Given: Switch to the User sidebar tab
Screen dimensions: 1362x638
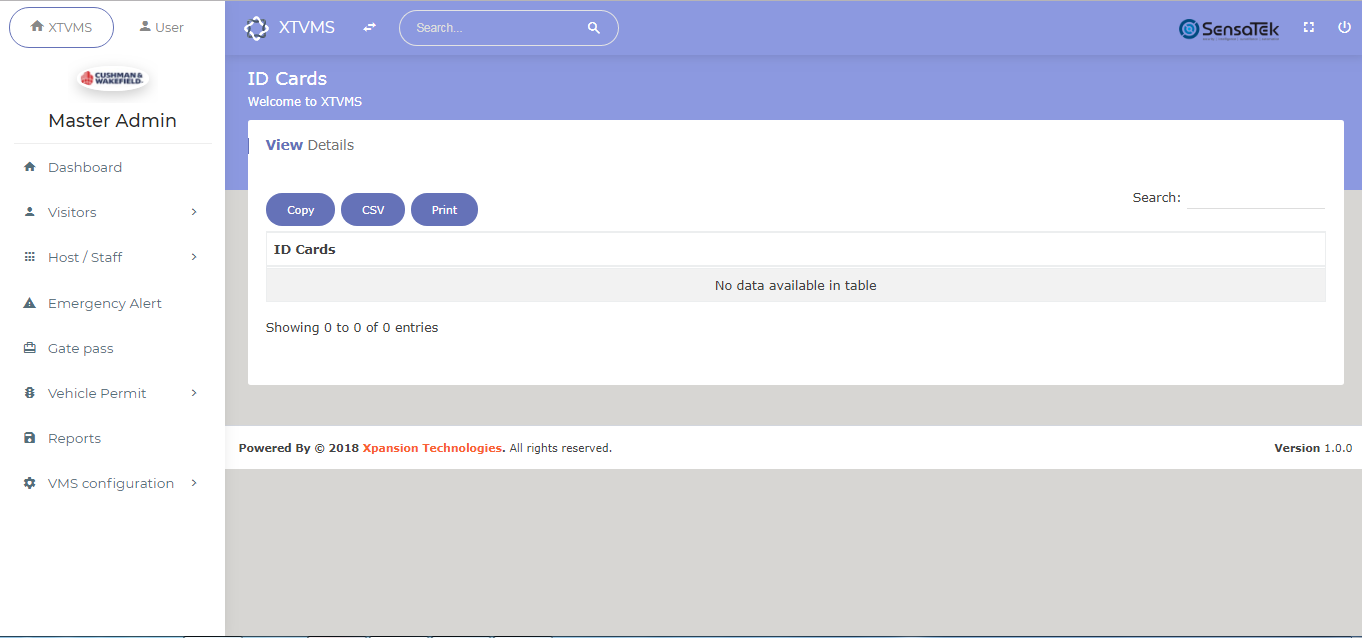Looking at the screenshot, I should pos(161,27).
